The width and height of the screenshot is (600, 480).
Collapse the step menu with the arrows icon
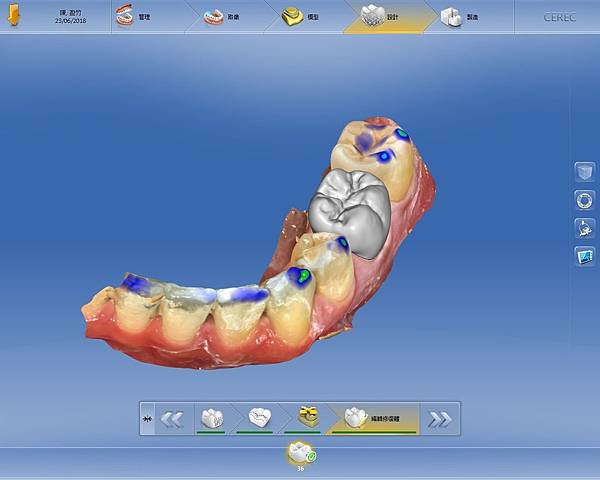(147, 419)
